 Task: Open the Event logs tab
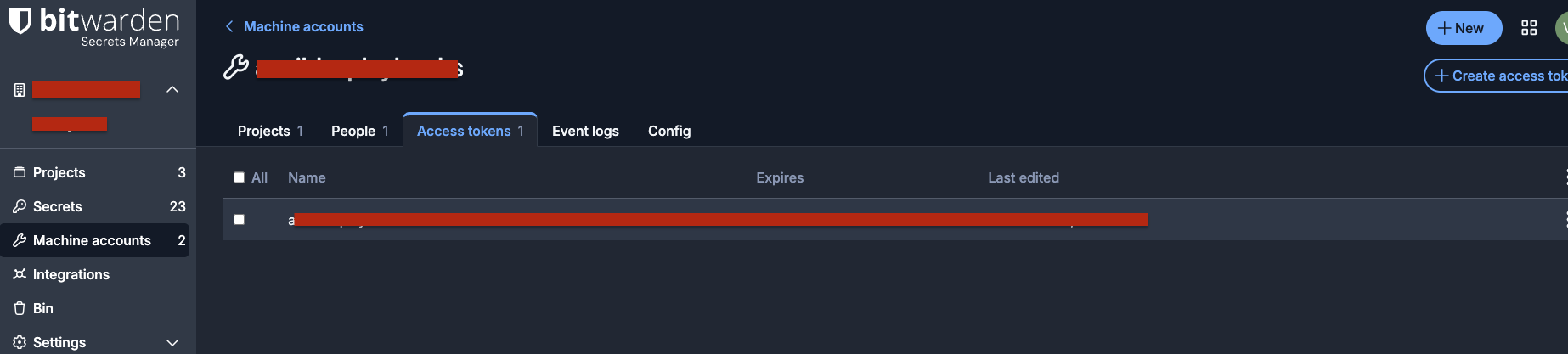[x=585, y=131]
